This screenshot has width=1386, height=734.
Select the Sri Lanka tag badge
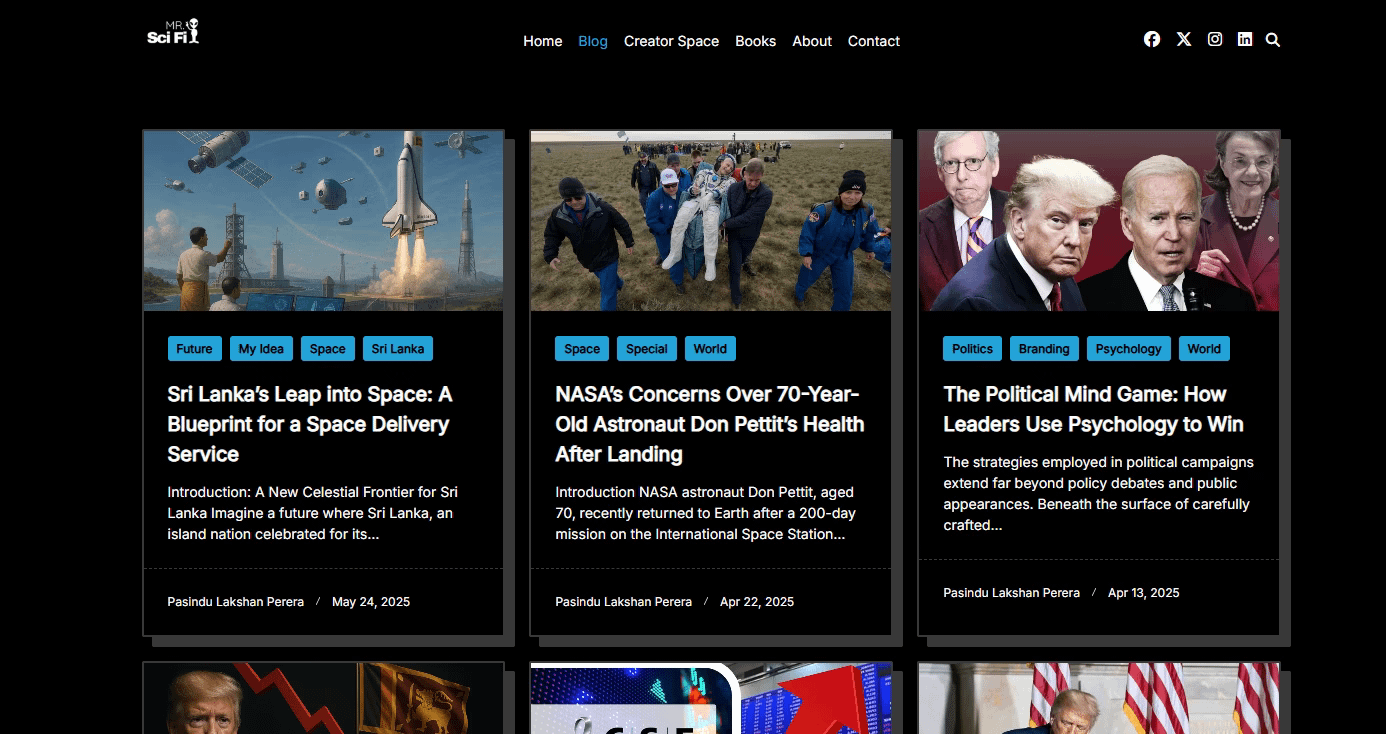pyautogui.click(x=397, y=349)
